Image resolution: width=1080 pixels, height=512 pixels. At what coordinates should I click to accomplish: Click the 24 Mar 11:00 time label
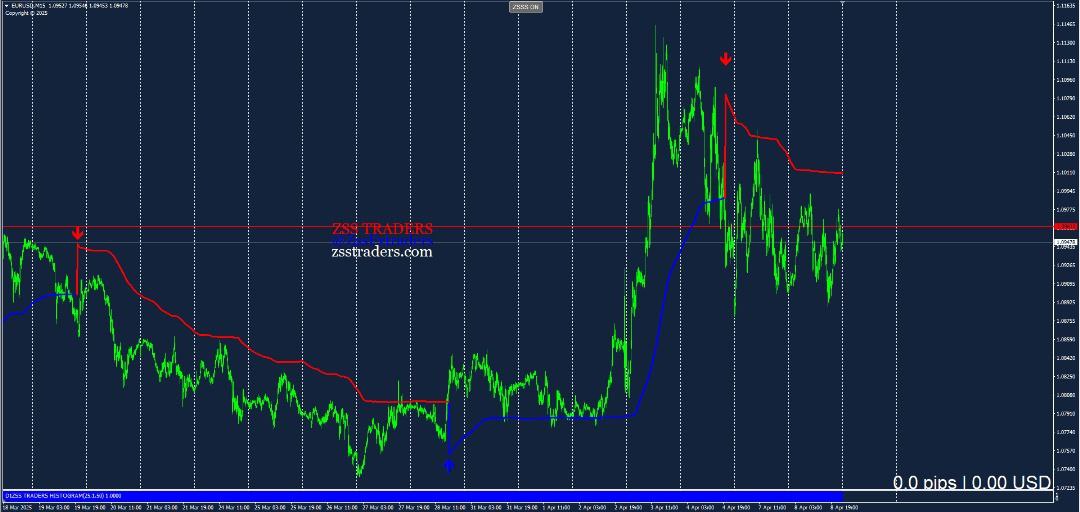(x=234, y=507)
